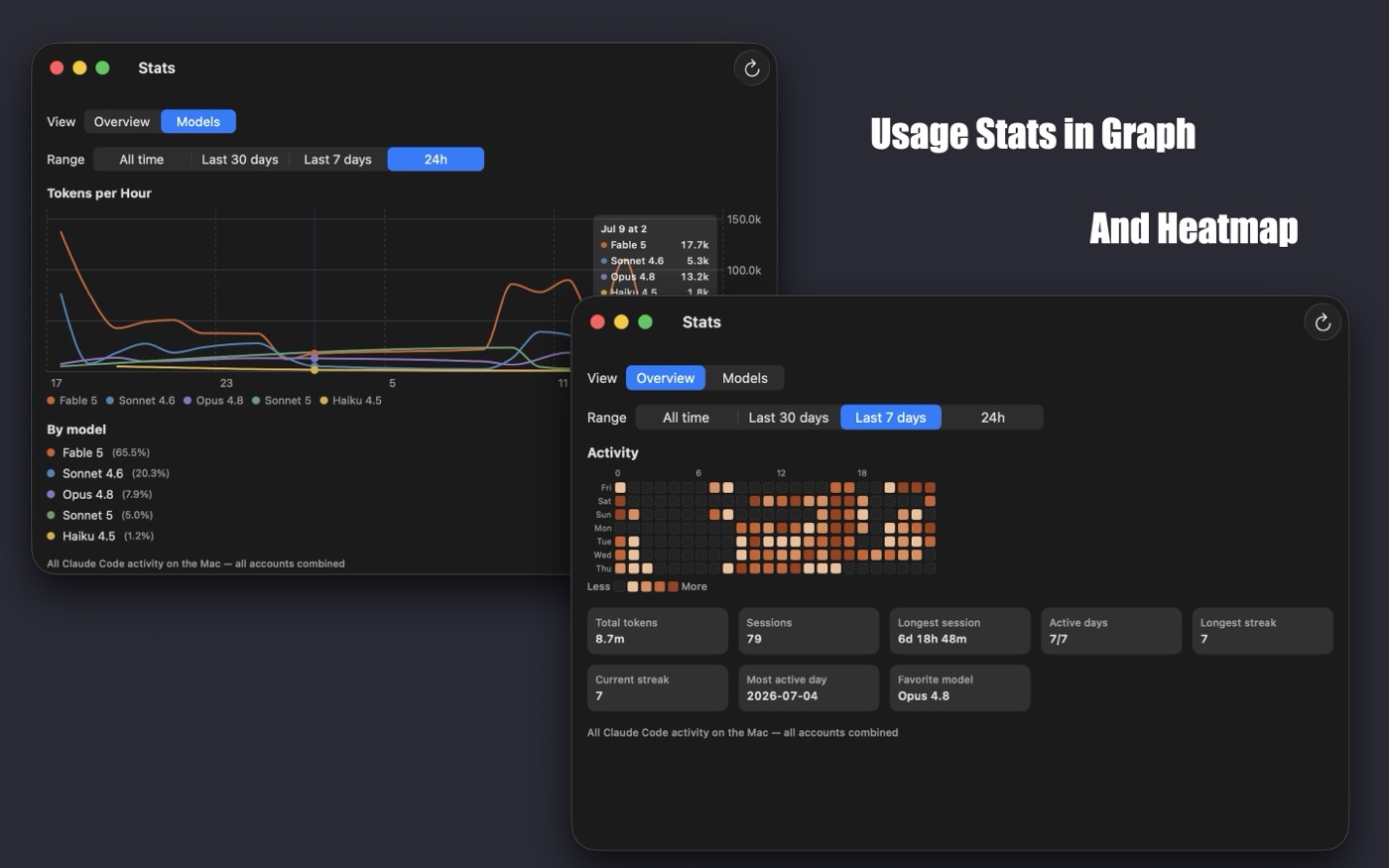Click the Tokens per Hour chart title

[x=99, y=193]
